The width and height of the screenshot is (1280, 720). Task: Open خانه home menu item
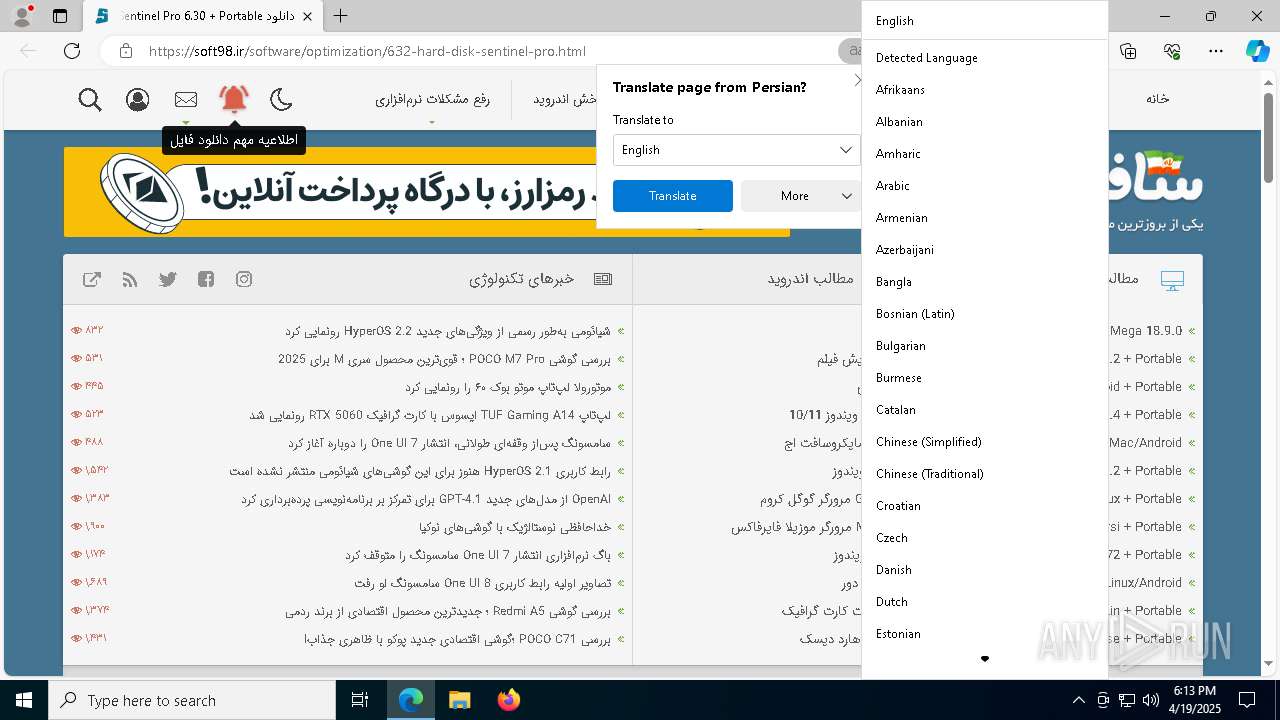1158,98
